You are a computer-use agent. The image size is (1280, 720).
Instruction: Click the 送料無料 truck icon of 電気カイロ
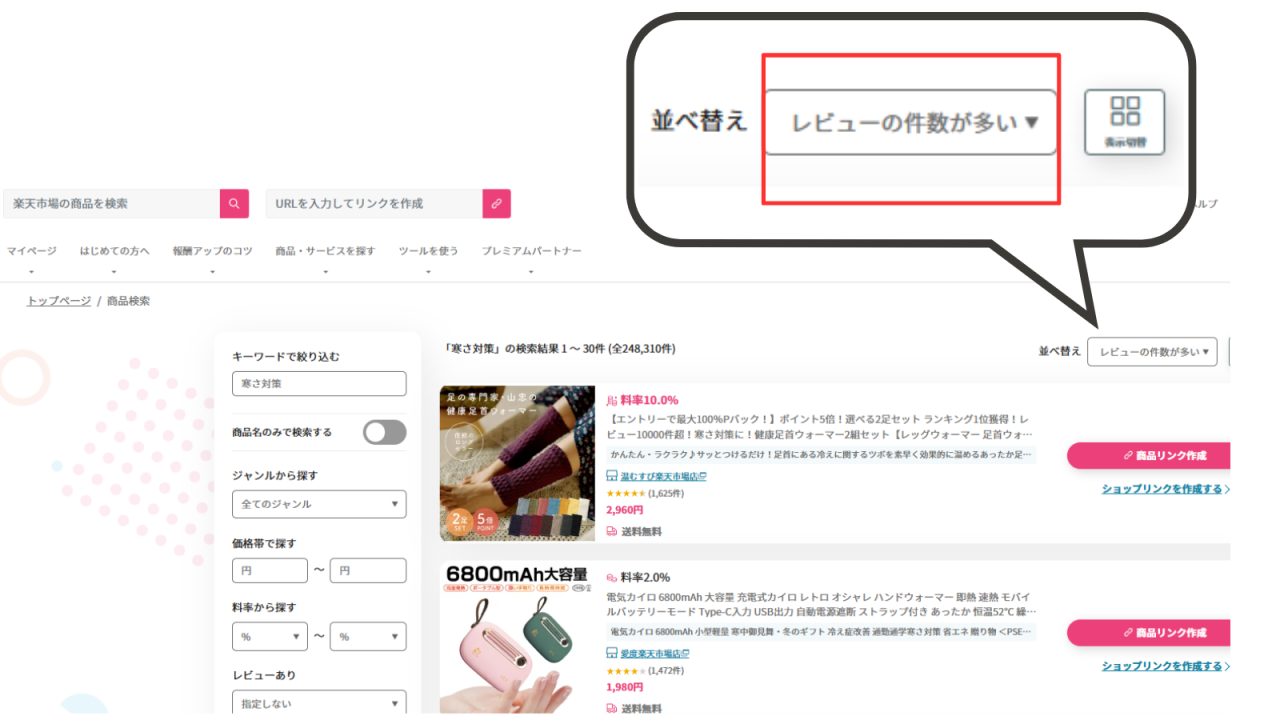point(612,708)
